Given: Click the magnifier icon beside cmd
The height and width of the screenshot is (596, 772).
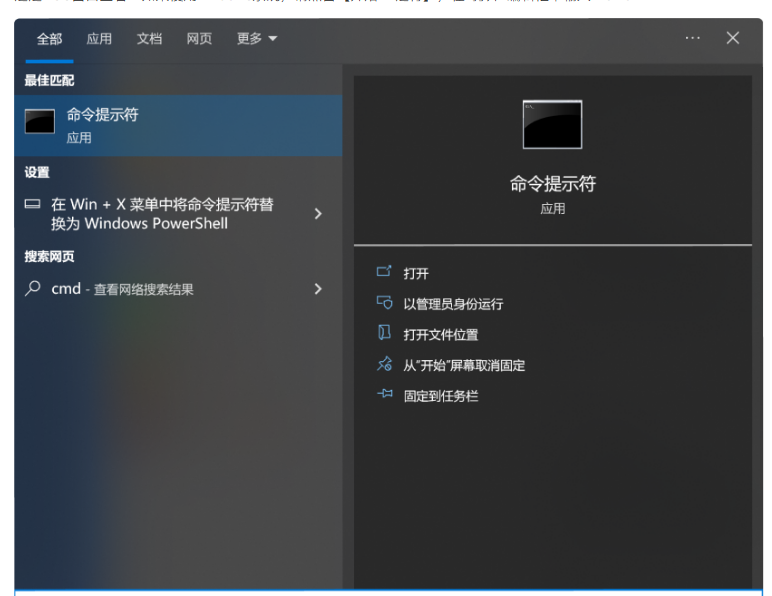Looking at the screenshot, I should [32, 288].
